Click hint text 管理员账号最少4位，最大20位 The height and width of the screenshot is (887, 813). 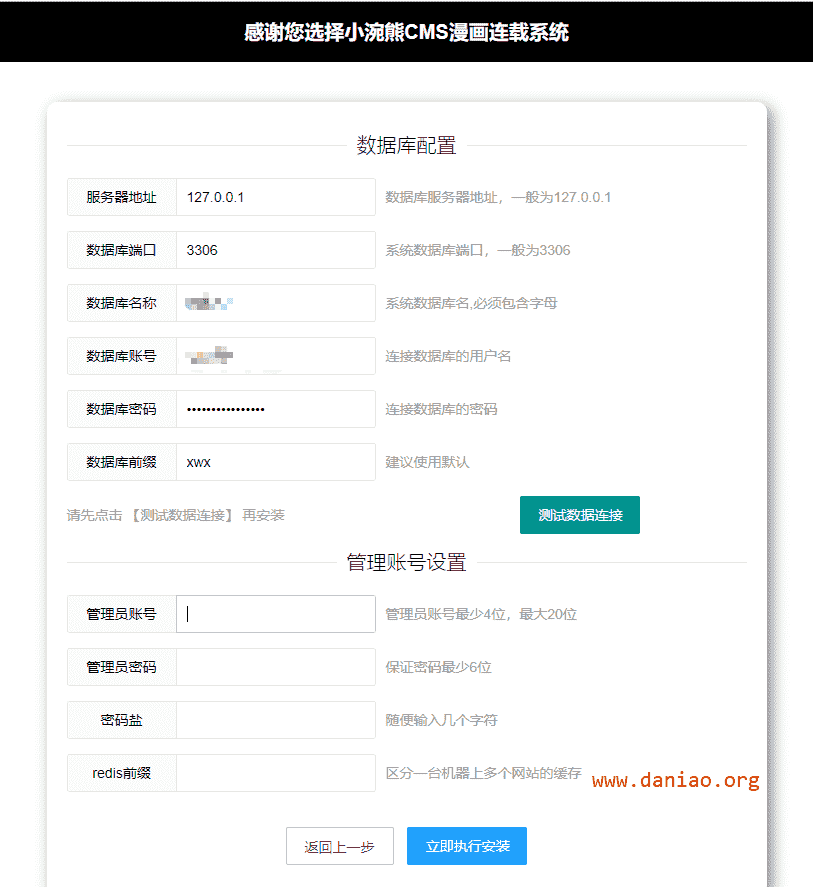481,614
